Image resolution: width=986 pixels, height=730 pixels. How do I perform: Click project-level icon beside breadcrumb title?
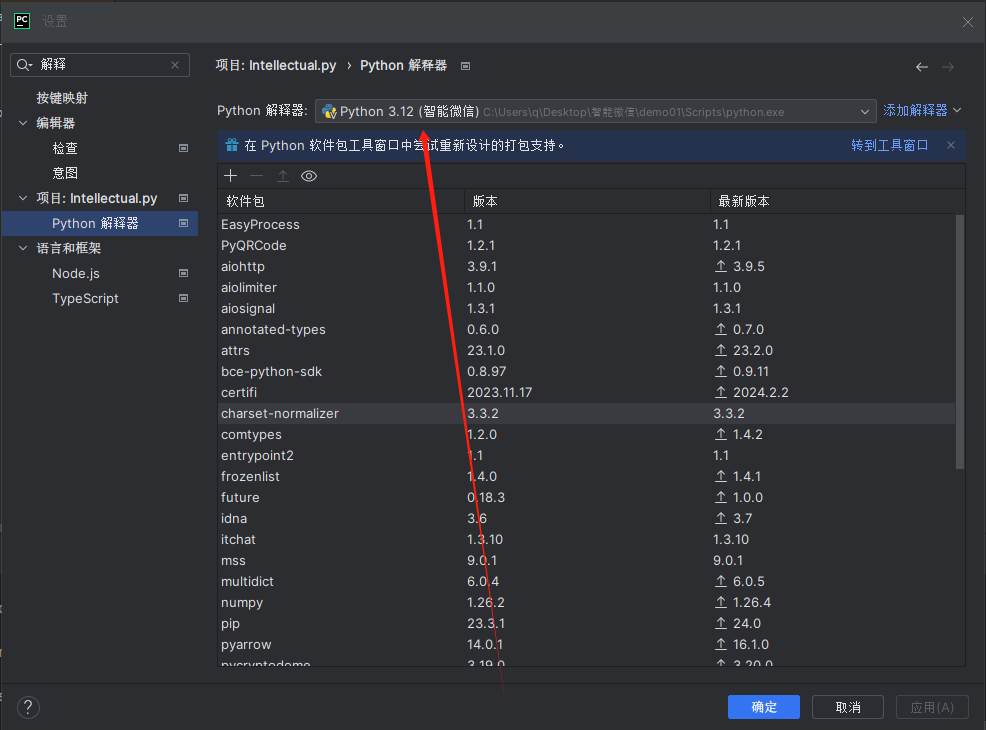[x=465, y=66]
